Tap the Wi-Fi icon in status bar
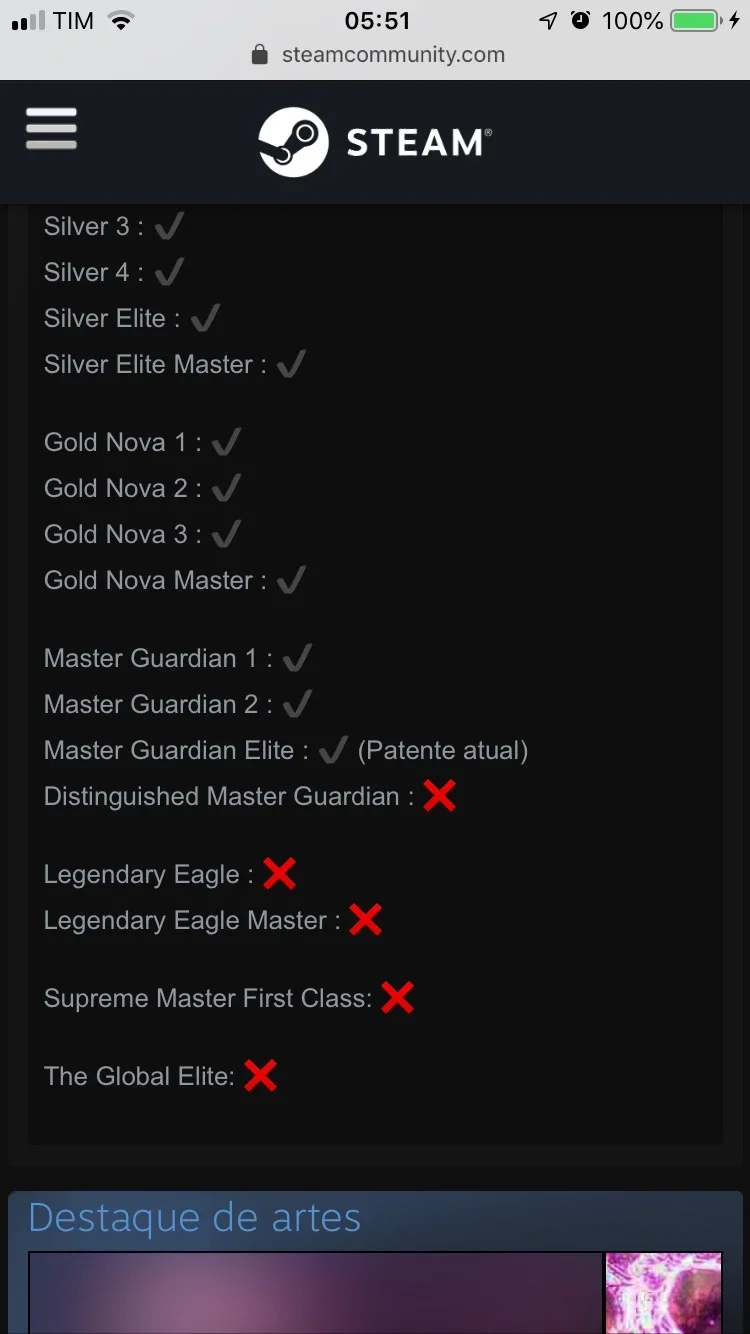Viewport: 750px width, 1334px height. point(121,20)
